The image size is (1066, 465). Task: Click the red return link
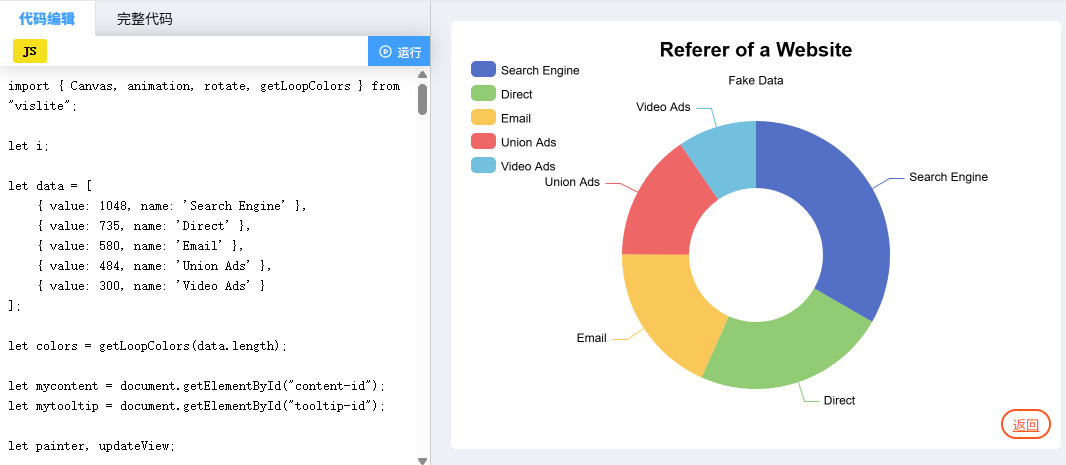[1025, 425]
